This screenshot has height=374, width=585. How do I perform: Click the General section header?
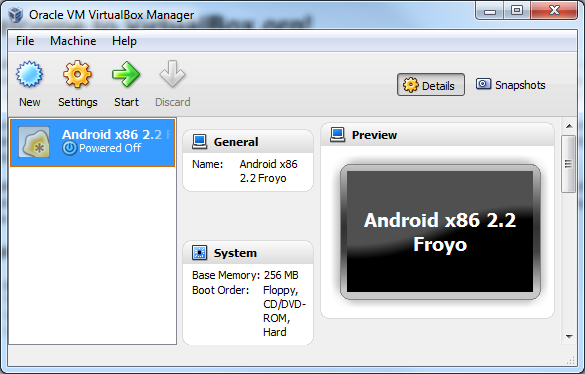248,142
